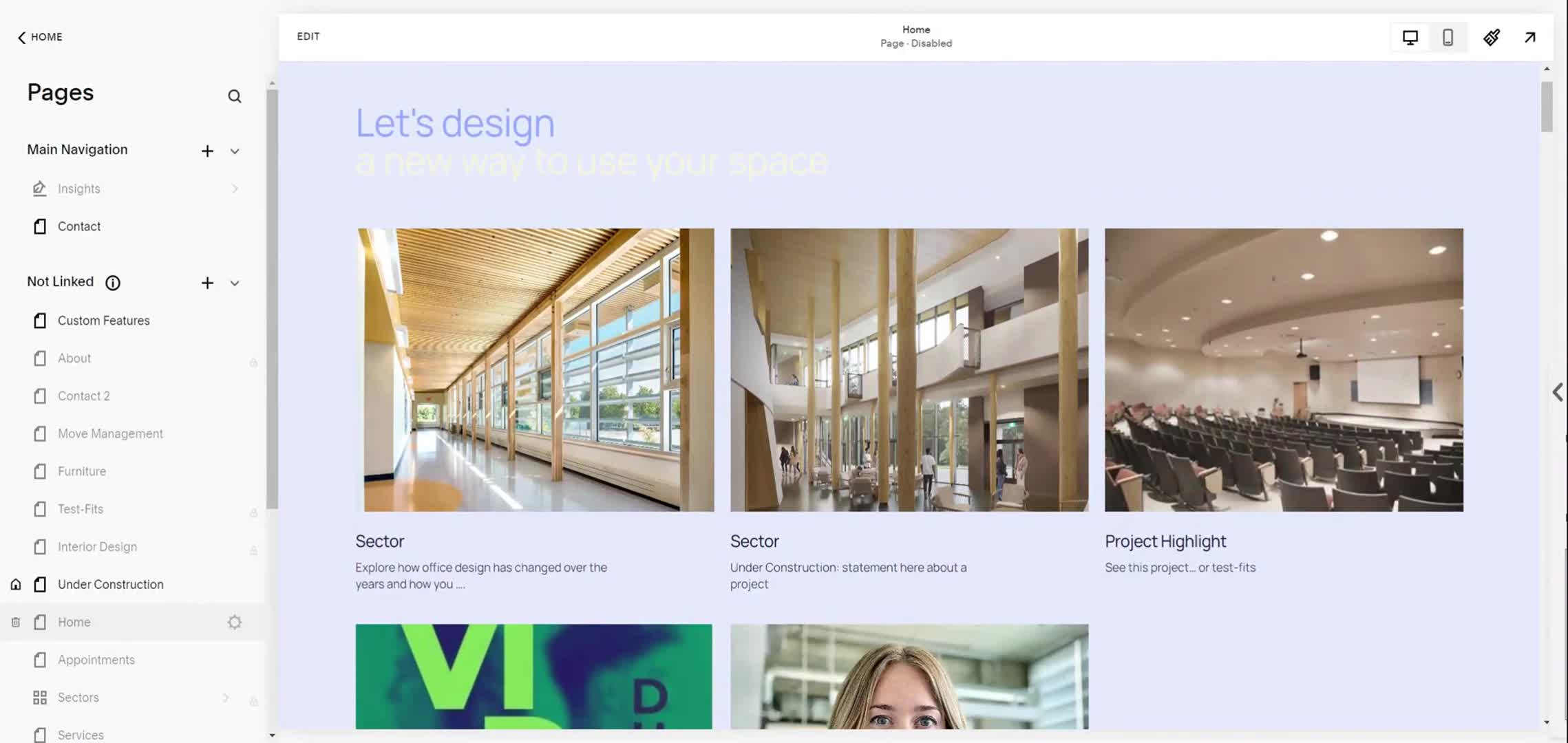Click the Appointments page icon
Screen dimensions: 1568x743
pos(40,660)
